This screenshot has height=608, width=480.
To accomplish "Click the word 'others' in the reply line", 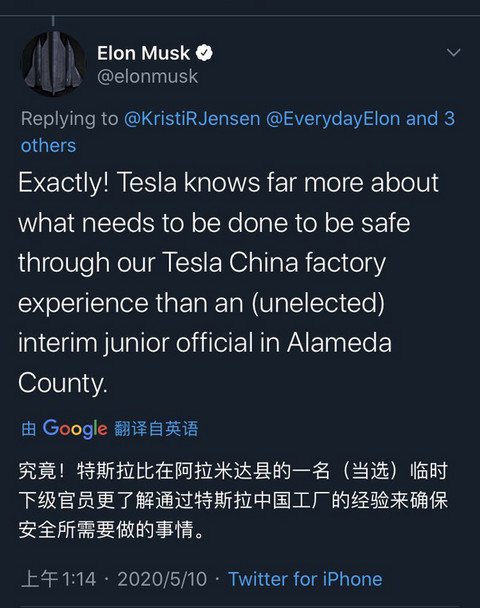I will coord(48,146).
